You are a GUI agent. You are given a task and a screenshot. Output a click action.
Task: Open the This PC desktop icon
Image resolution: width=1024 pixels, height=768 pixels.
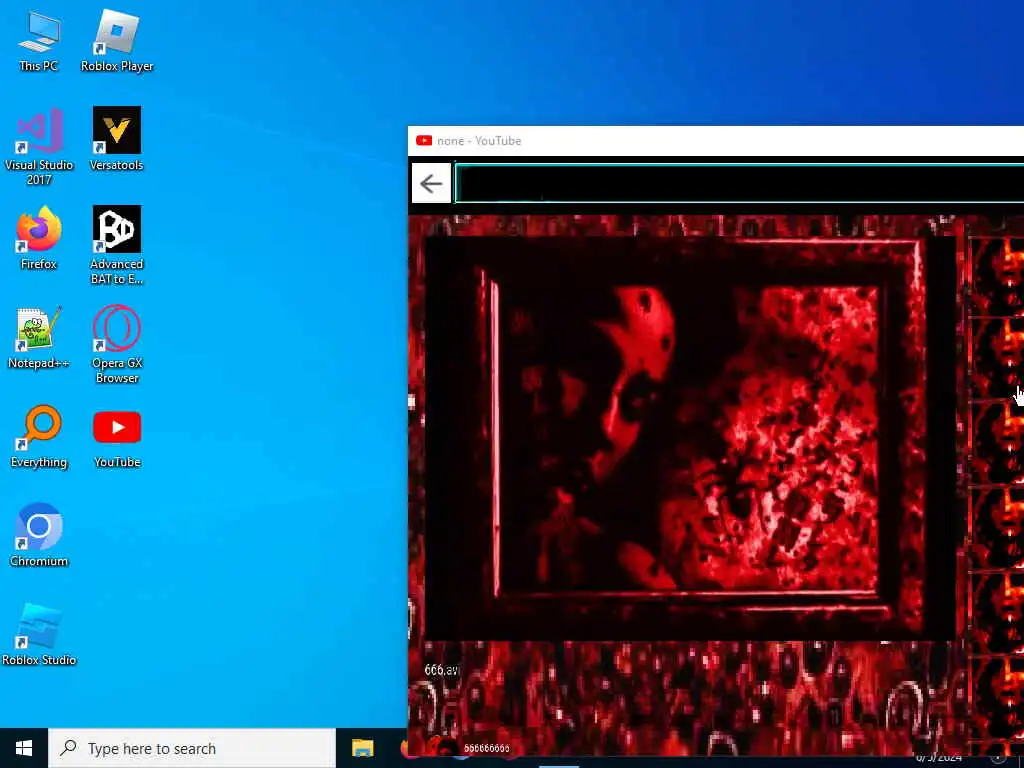click(39, 42)
